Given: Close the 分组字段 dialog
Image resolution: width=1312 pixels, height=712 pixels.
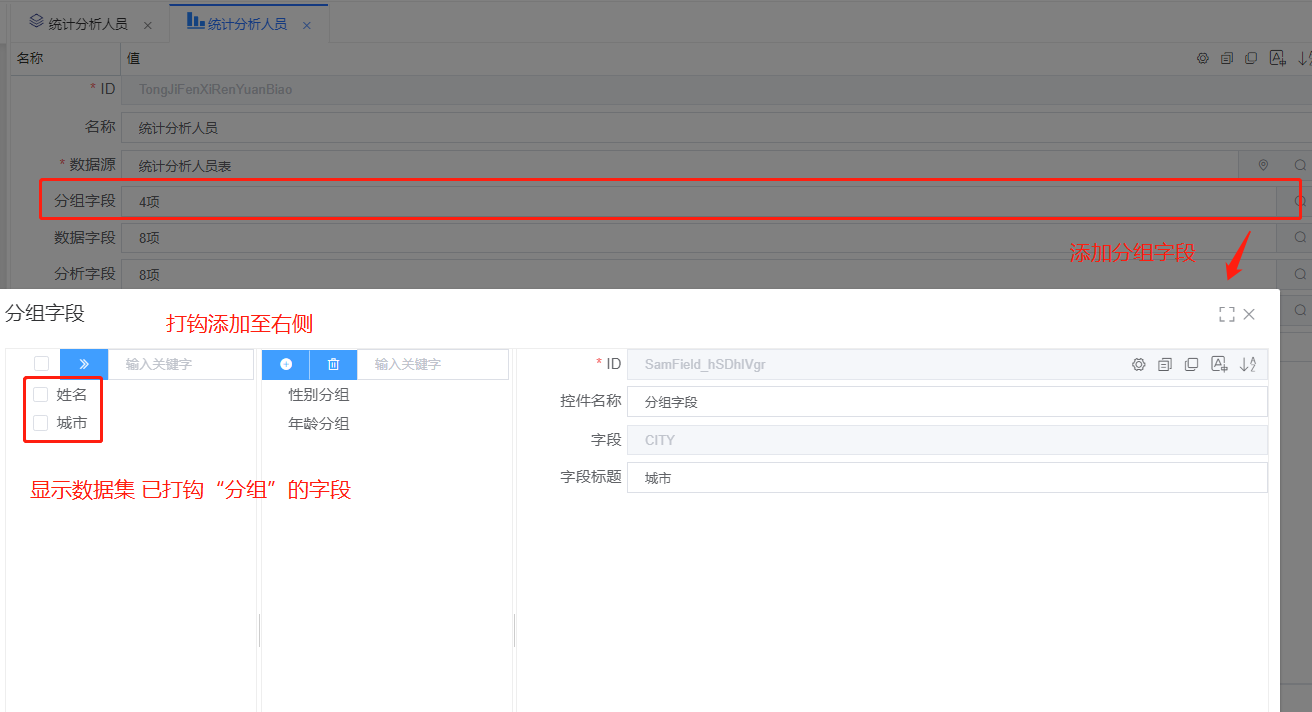Looking at the screenshot, I should (x=1249, y=314).
